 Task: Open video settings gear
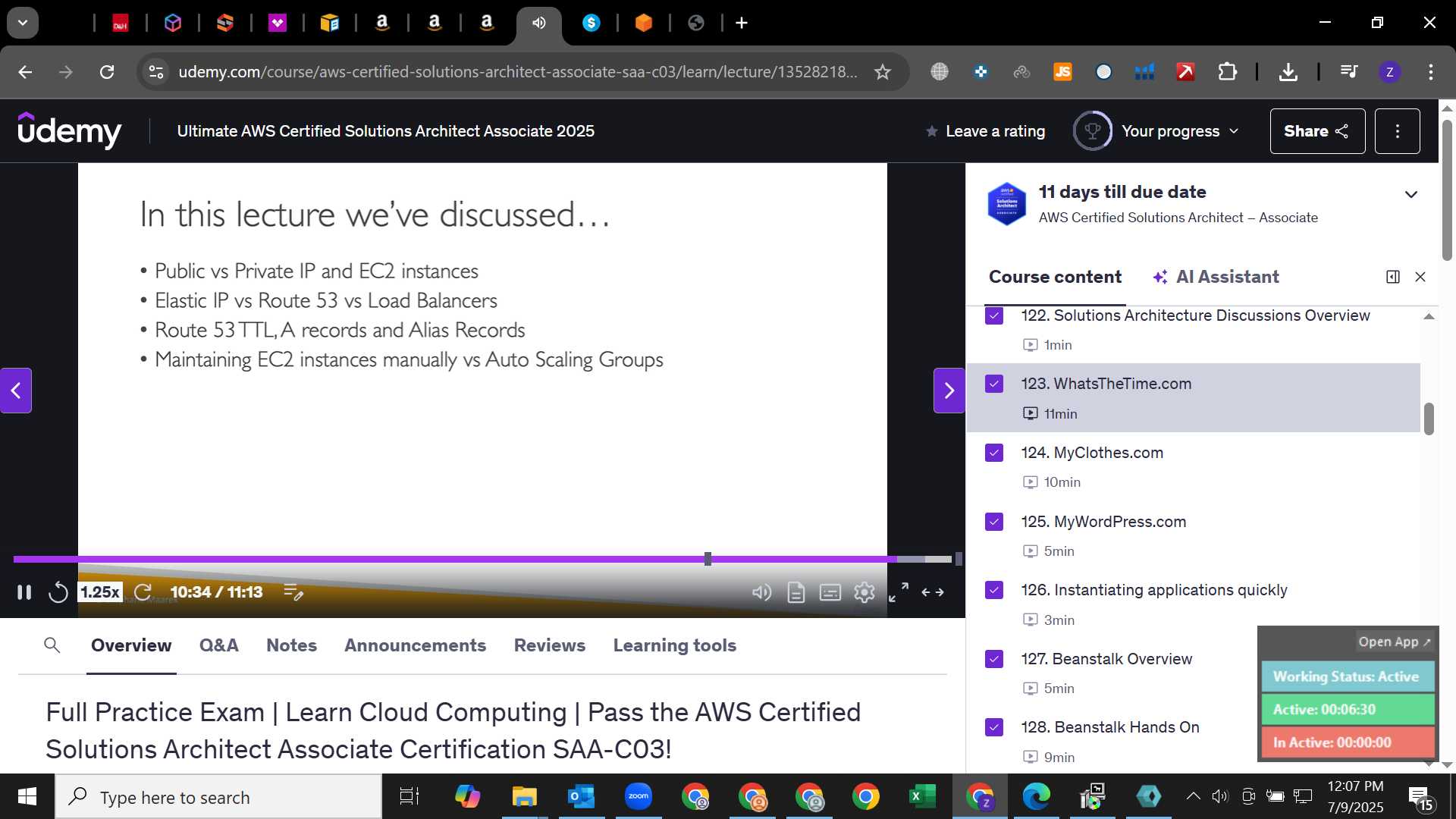pos(864,592)
